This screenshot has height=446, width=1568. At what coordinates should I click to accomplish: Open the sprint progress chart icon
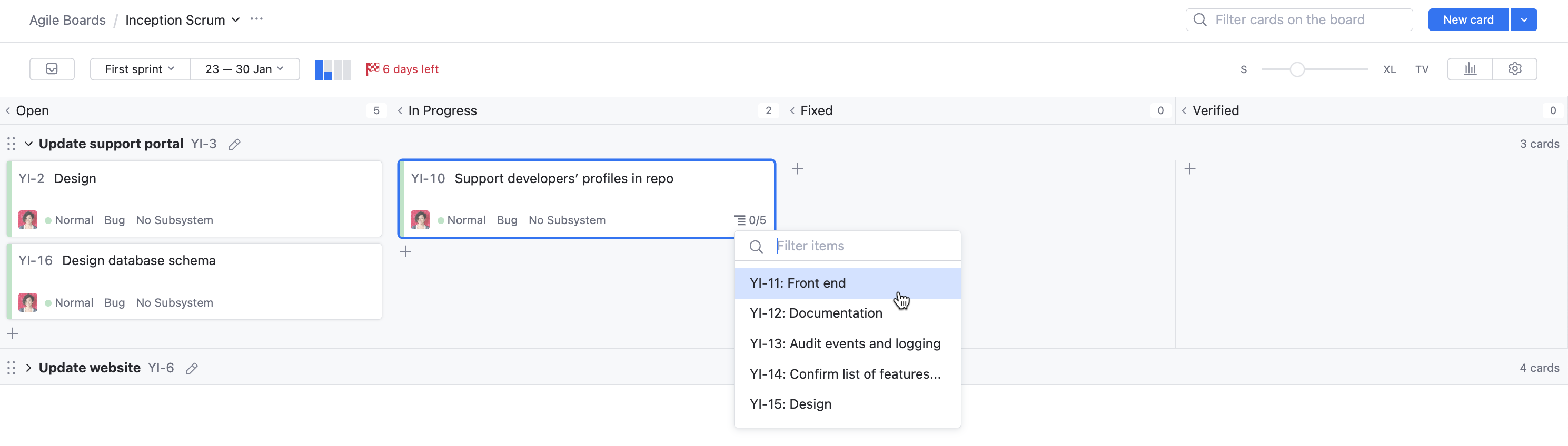[1470, 69]
